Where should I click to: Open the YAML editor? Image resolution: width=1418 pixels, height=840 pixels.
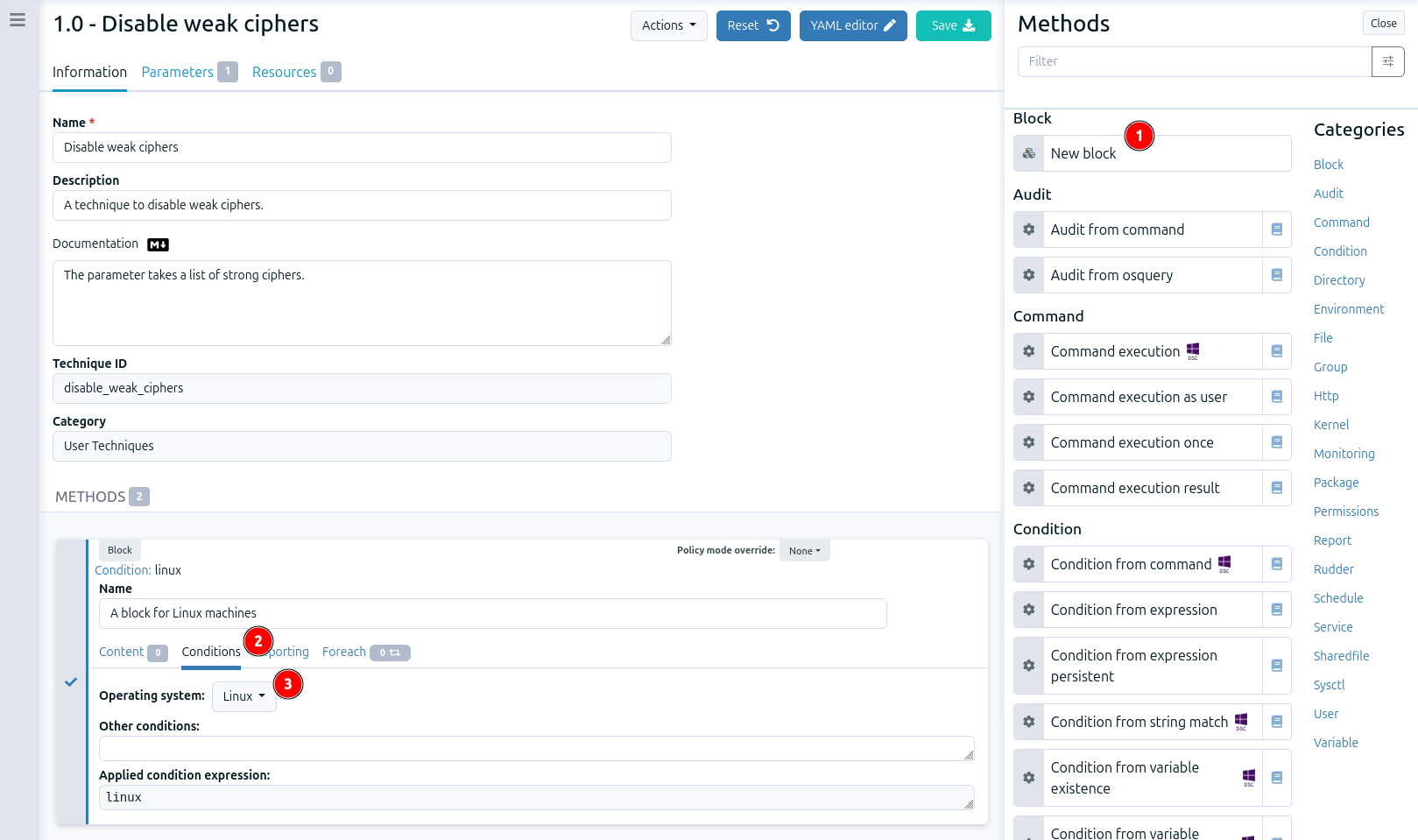pos(852,25)
